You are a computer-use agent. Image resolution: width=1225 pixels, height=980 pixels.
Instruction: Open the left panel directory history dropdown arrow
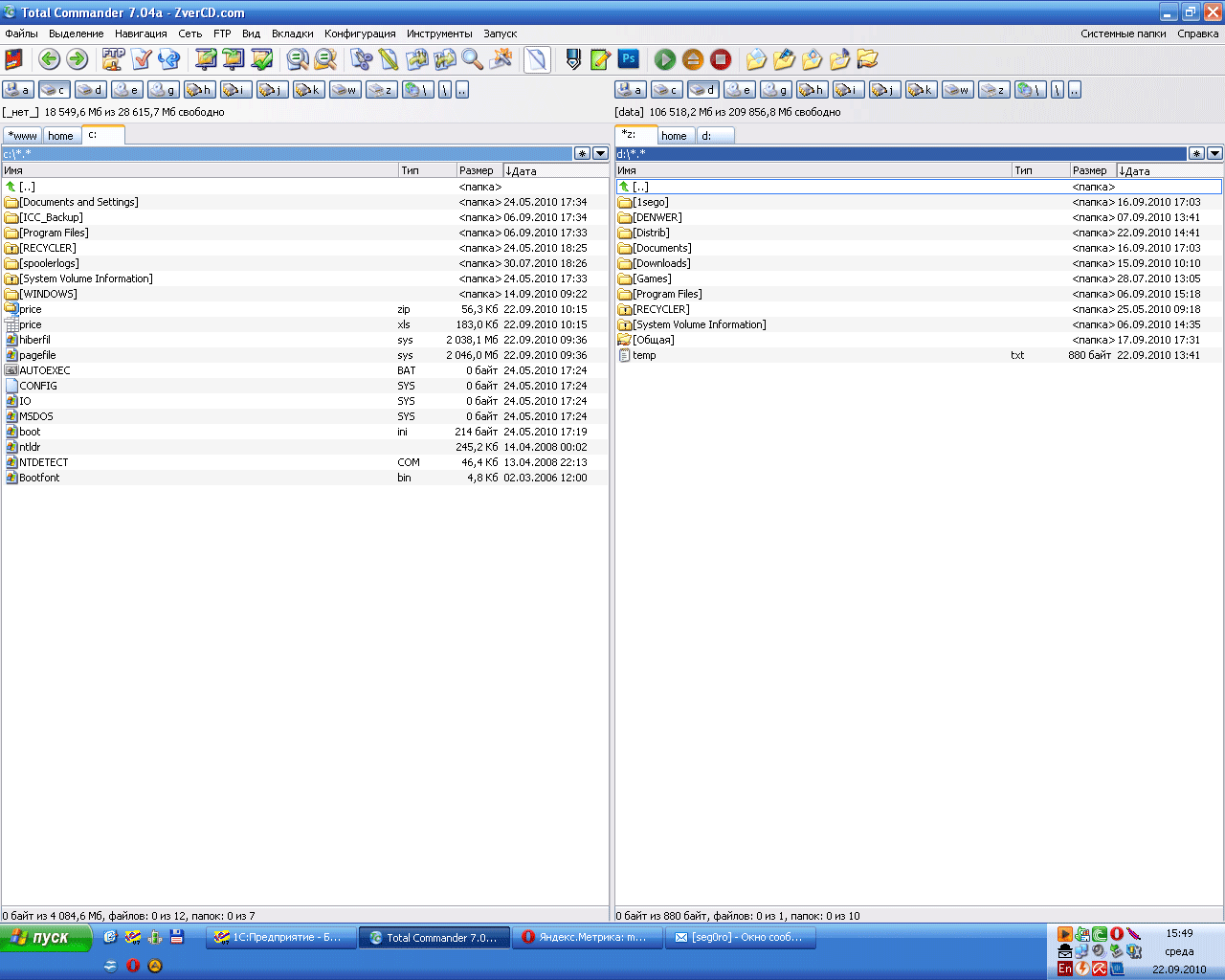(600, 153)
